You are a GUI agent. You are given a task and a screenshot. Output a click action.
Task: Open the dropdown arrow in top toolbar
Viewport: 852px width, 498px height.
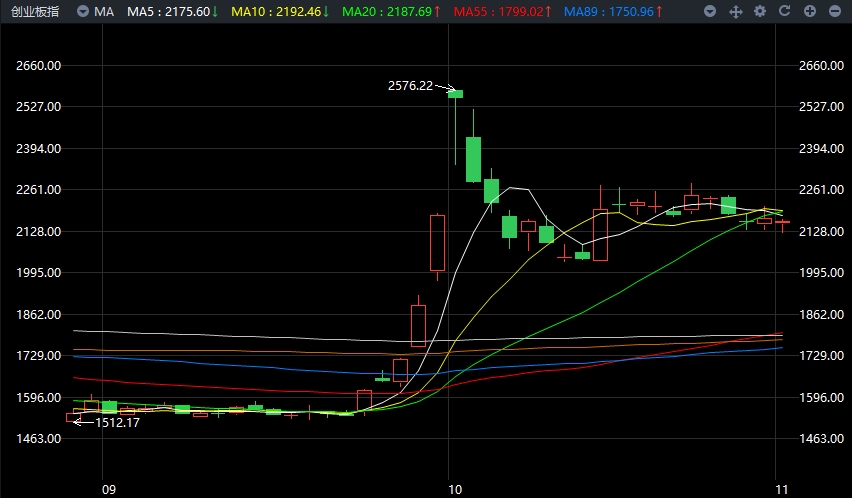pos(710,12)
